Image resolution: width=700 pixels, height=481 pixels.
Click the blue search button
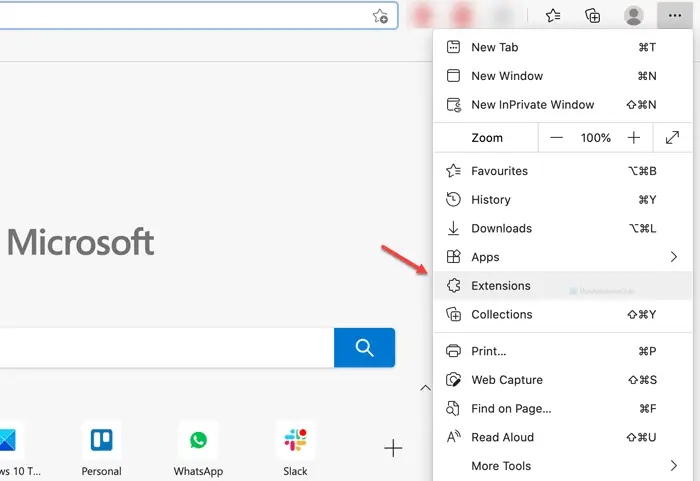coord(364,347)
